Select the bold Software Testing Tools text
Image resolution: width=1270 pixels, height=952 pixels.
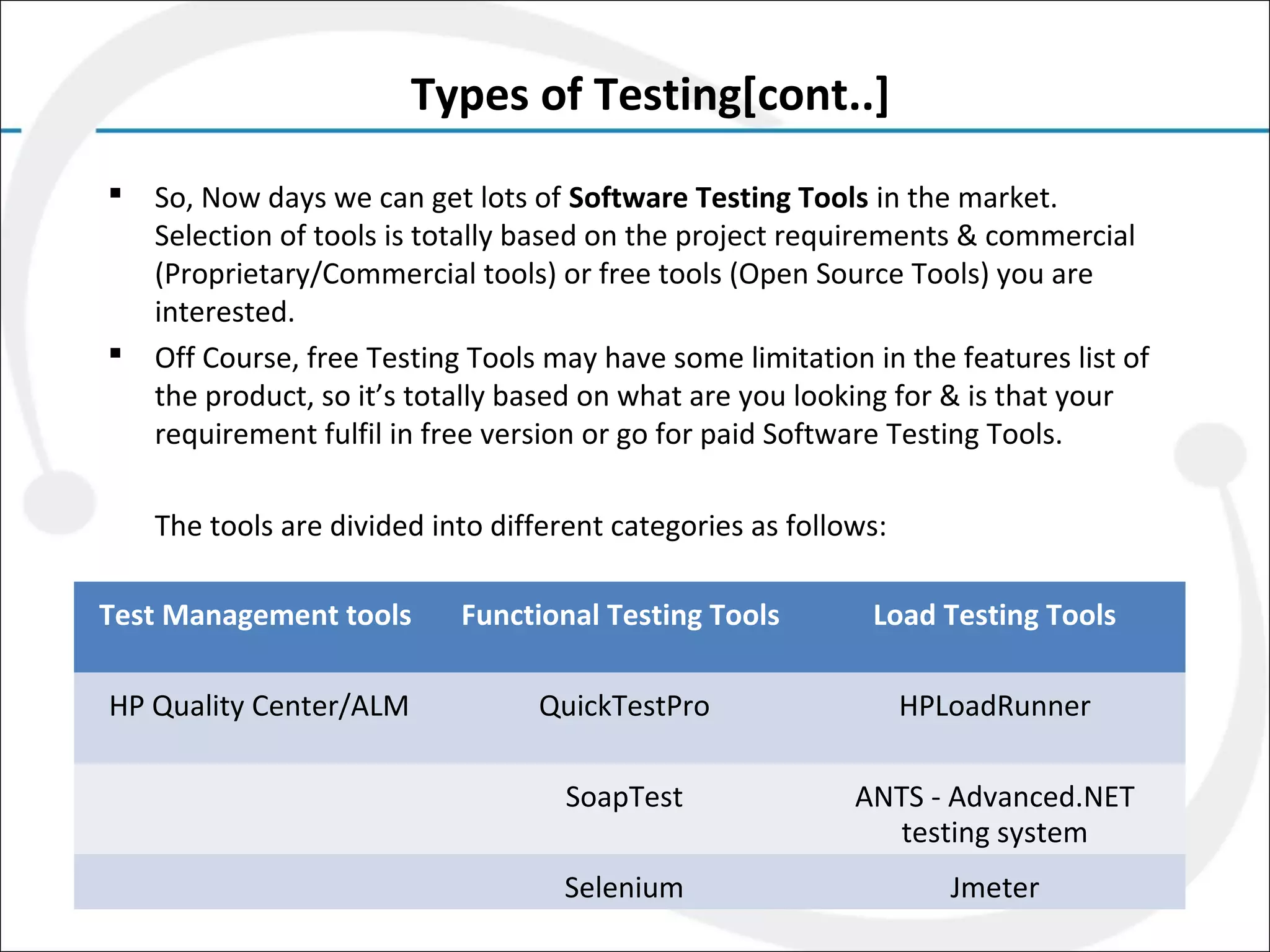(x=718, y=198)
